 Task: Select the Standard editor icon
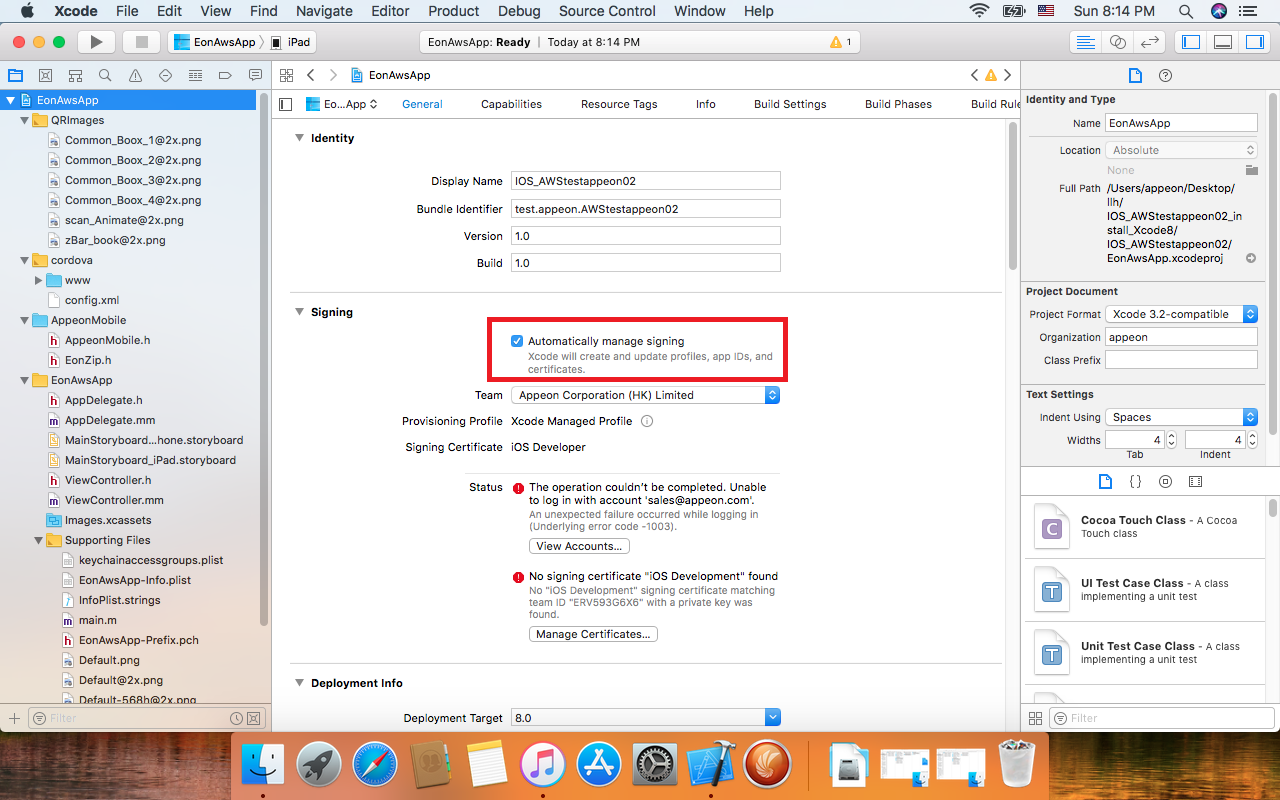[x=1085, y=42]
